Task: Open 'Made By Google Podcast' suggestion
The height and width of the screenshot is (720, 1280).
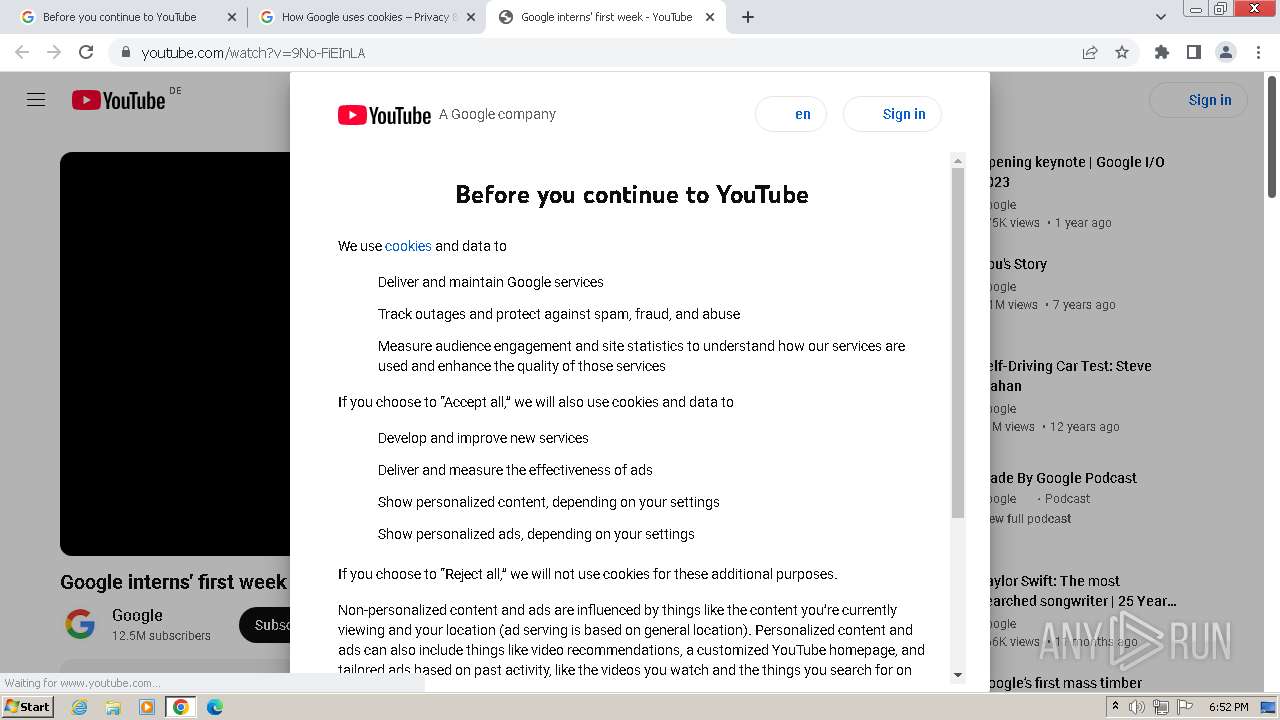Action: click(x=1063, y=478)
